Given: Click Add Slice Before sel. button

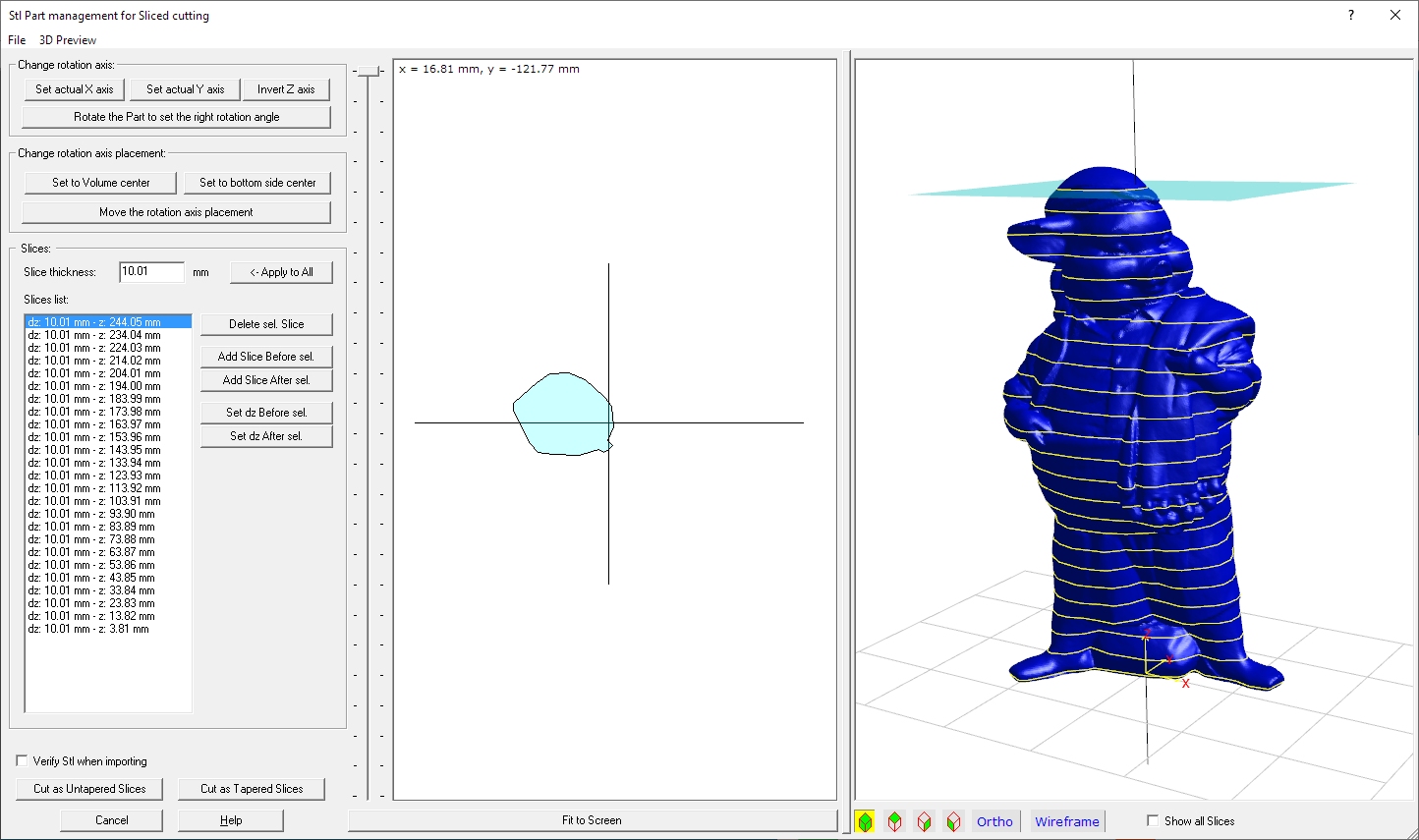Looking at the screenshot, I should point(266,357).
